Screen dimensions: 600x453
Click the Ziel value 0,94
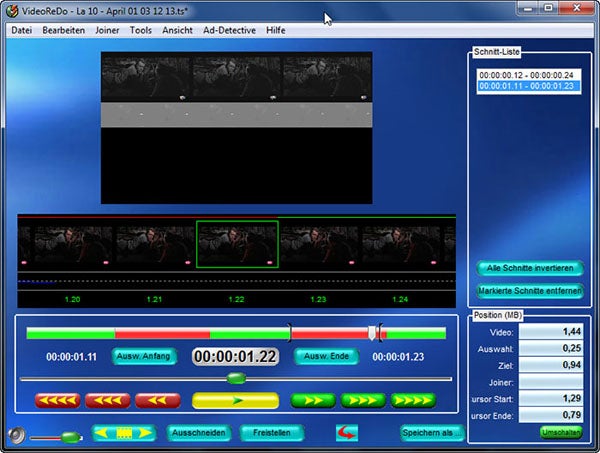tap(551, 365)
